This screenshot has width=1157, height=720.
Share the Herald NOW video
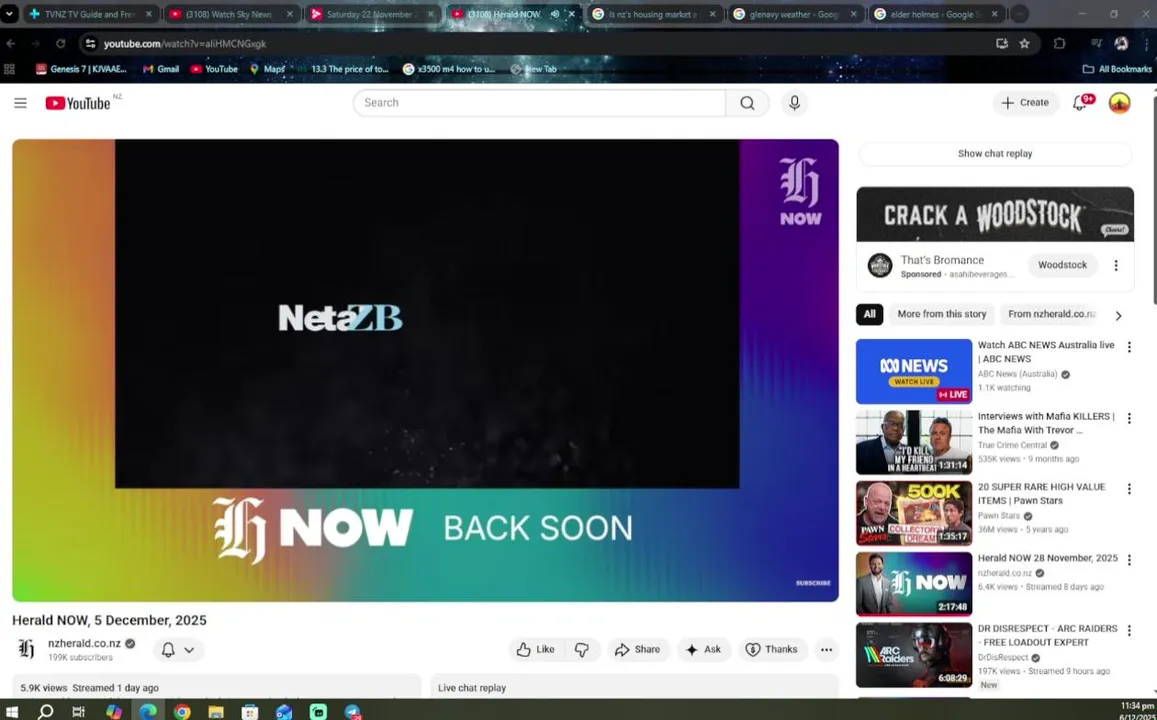point(638,650)
